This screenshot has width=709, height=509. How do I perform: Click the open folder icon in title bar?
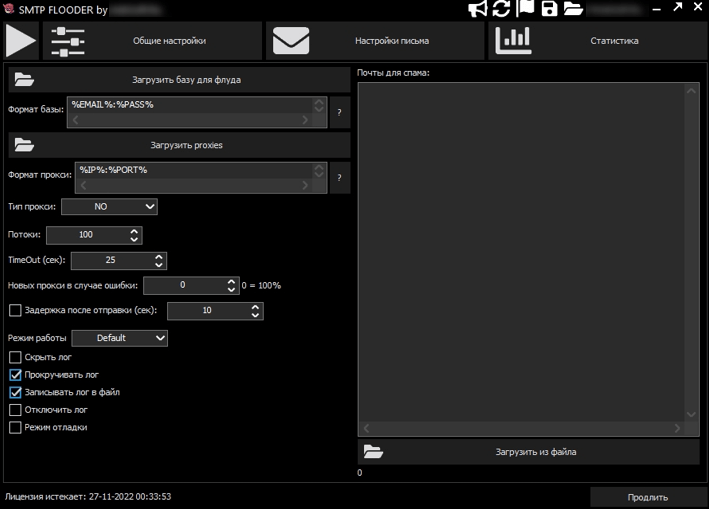(x=573, y=9)
